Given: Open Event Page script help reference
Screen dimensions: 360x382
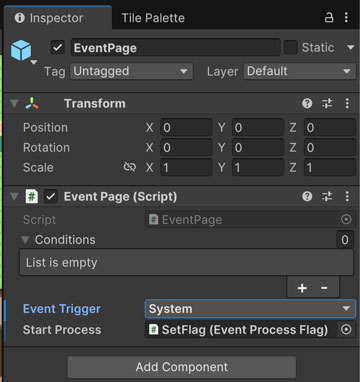Looking at the screenshot, I should click(x=307, y=197).
